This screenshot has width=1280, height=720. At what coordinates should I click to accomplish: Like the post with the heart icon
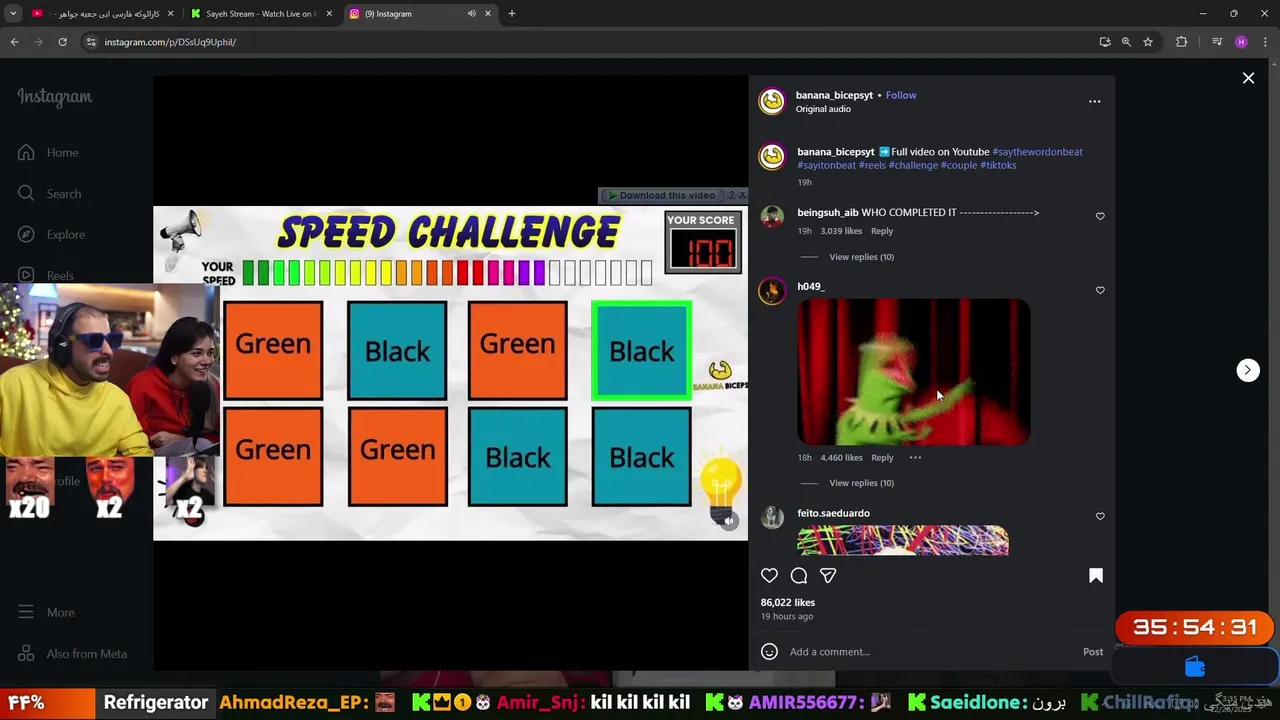click(x=769, y=575)
